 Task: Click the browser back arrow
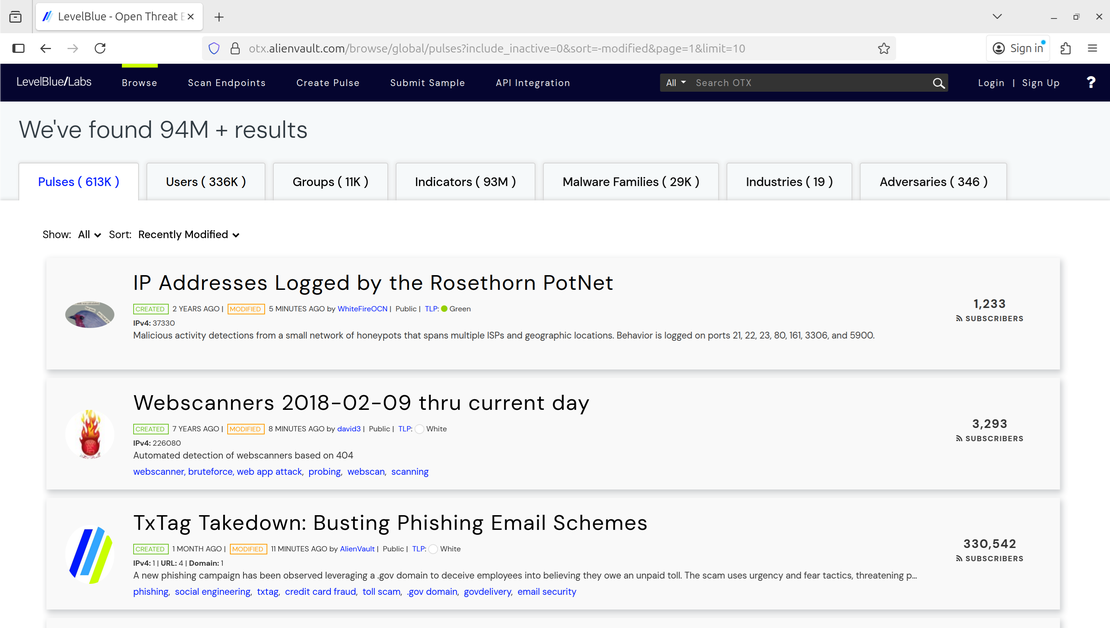[x=46, y=48]
